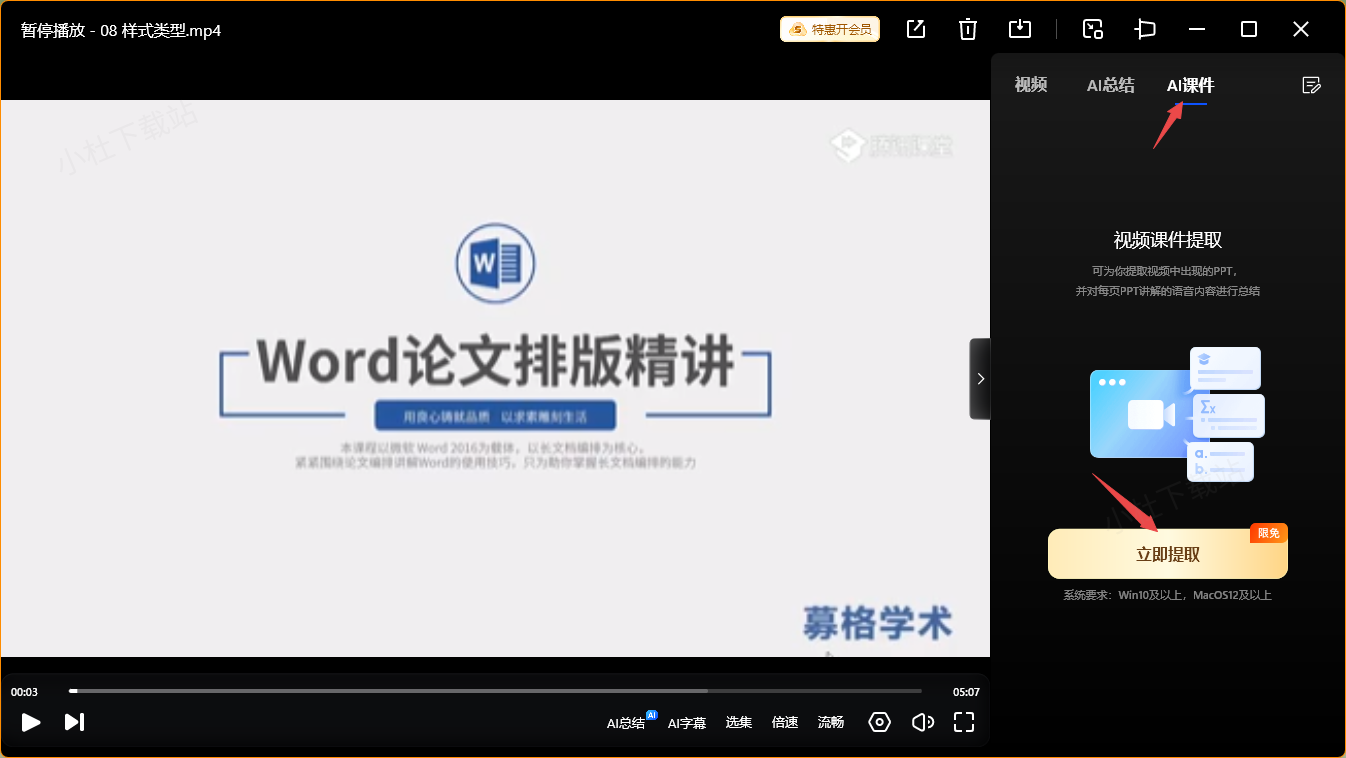Collapse the right side panel

pos(980,379)
